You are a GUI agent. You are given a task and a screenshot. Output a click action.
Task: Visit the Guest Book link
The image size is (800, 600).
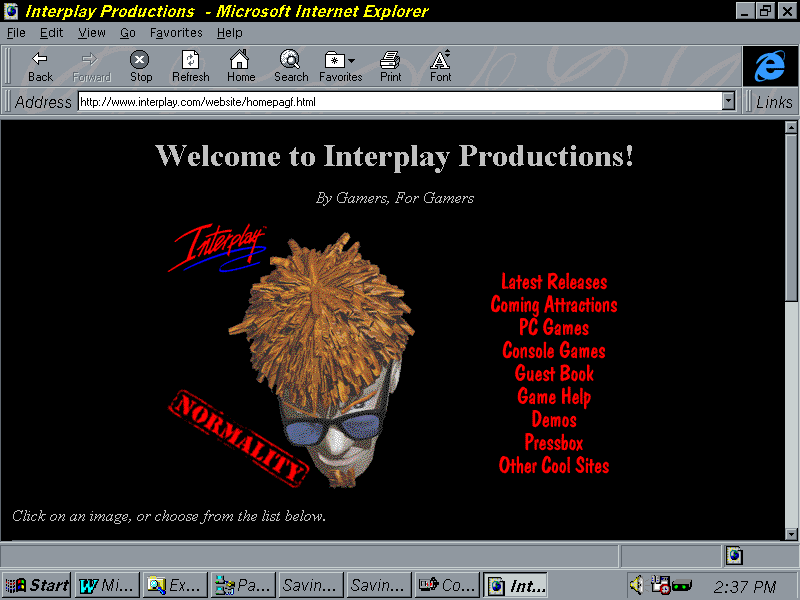pyautogui.click(x=554, y=374)
